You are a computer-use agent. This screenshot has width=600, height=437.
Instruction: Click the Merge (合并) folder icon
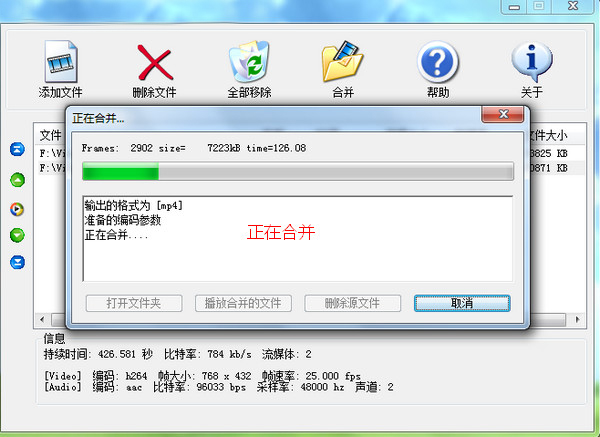[343, 61]
